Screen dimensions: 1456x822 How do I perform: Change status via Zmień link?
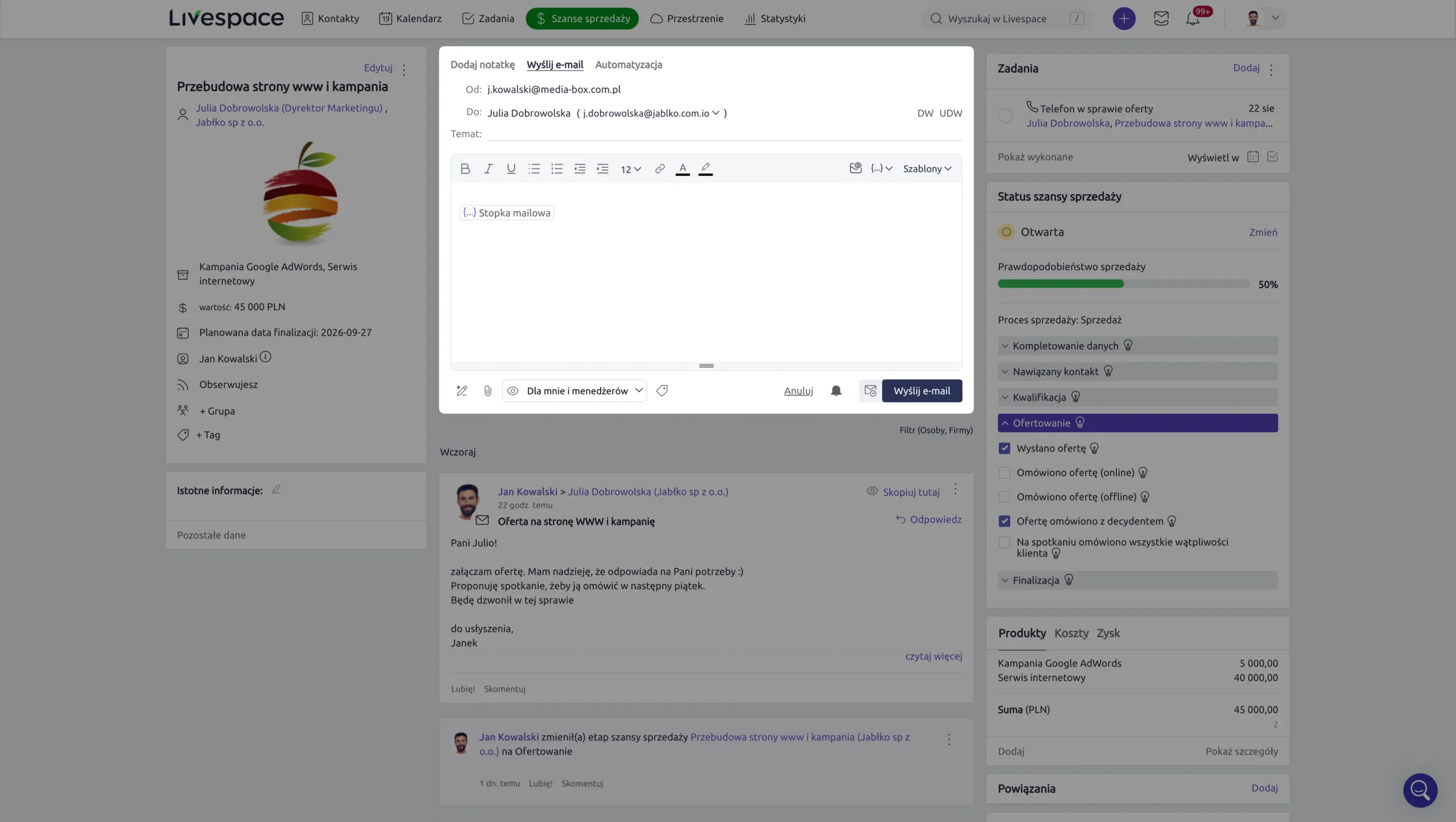(1263, 232)
